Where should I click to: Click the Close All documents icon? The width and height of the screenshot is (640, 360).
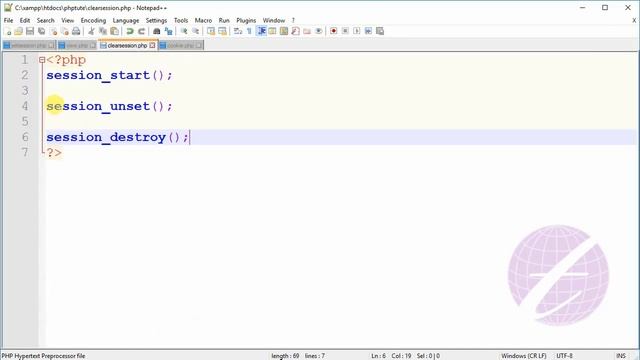(64, 31)
